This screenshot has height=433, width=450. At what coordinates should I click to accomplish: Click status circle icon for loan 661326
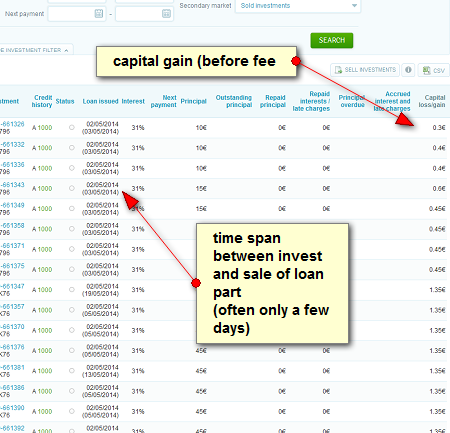tap(72, 127)
